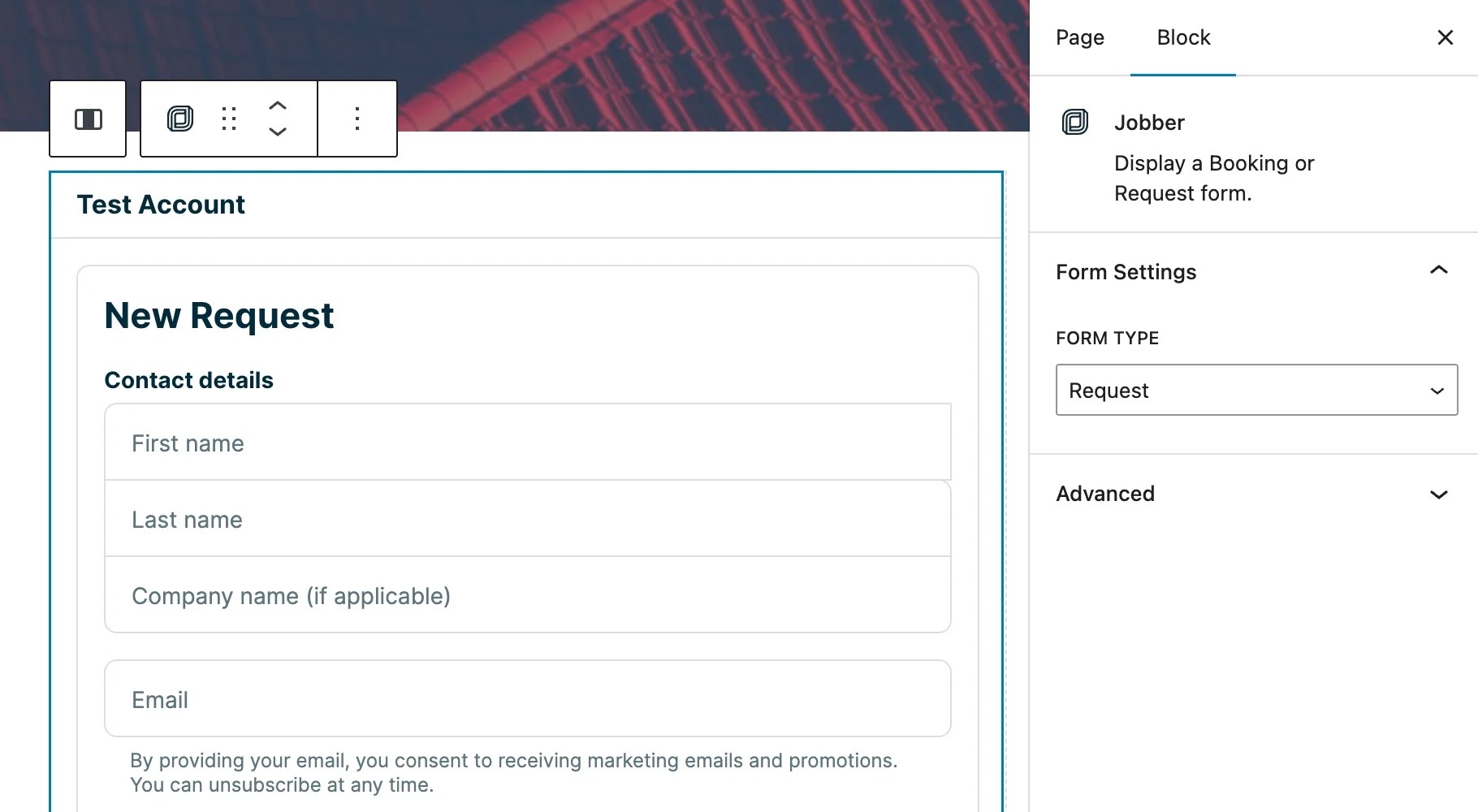
Task: Expand the Advanced panel
Action: point(1254,494)
